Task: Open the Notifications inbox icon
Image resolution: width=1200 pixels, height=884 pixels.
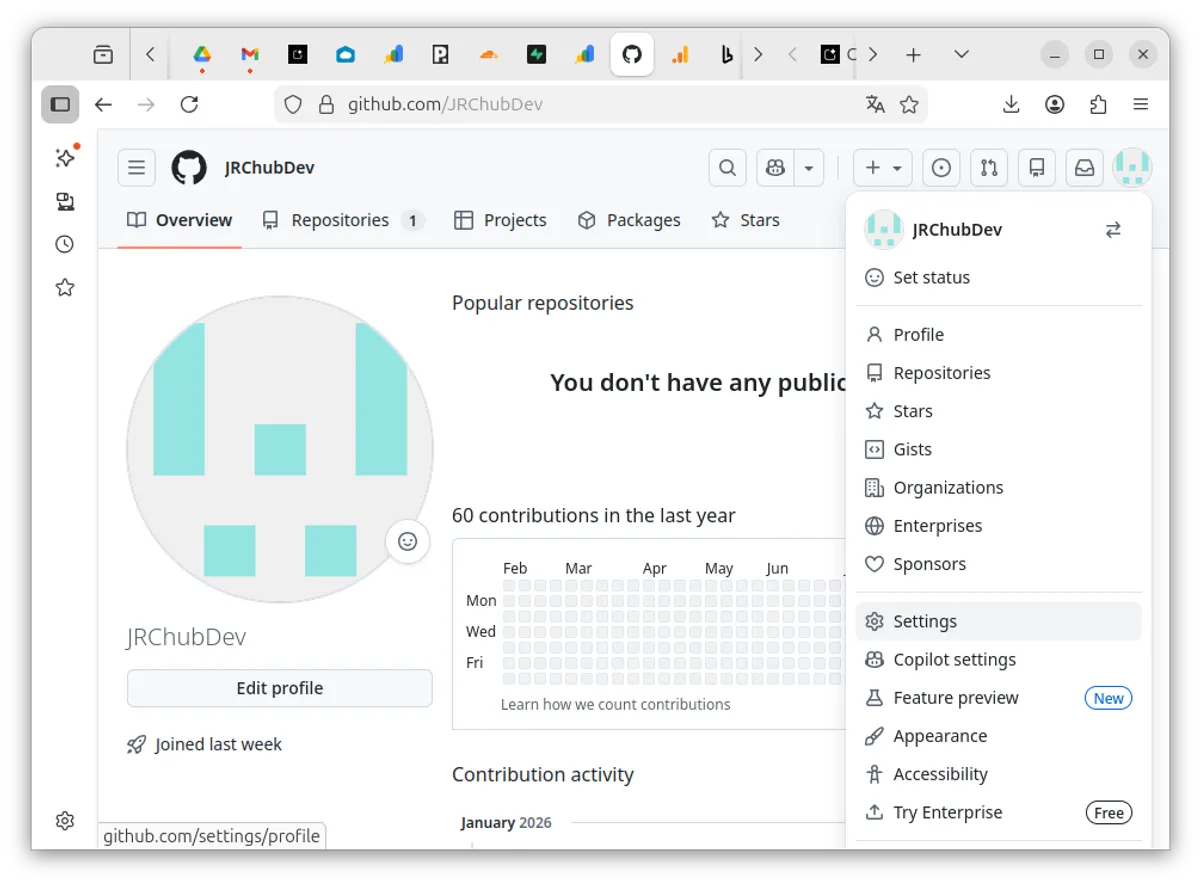Action: coord(1085,168)
